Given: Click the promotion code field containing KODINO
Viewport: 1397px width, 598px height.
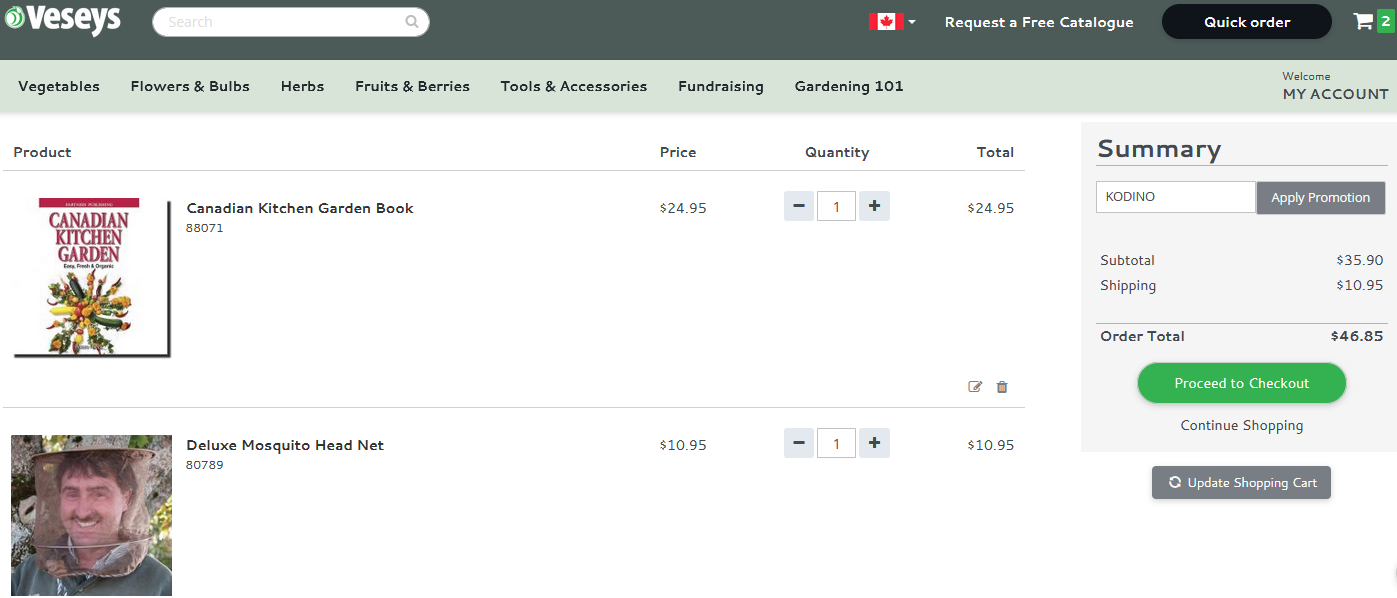Looking at the screenshot, I should click(1176, 197).
